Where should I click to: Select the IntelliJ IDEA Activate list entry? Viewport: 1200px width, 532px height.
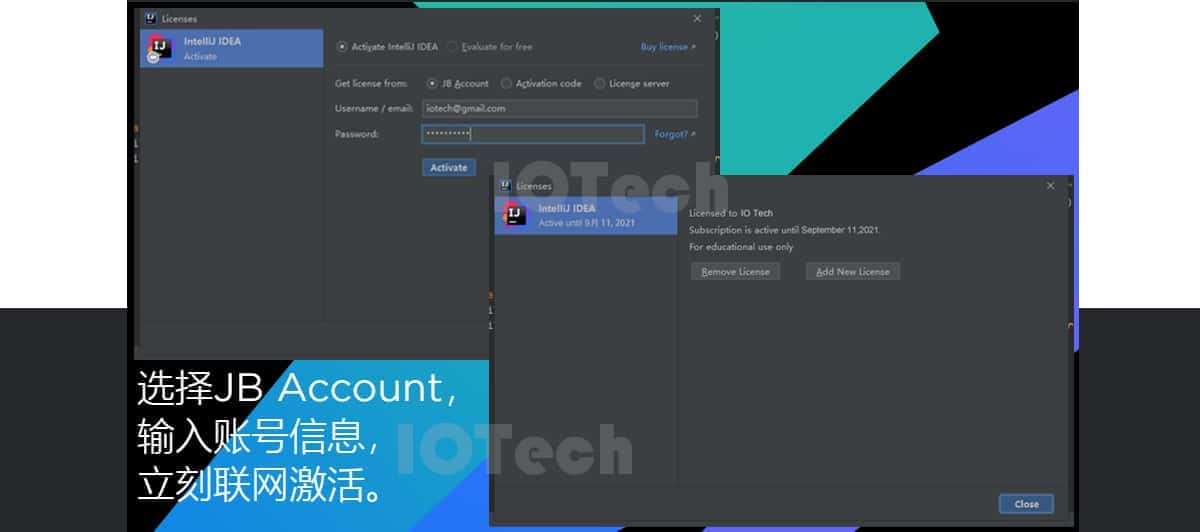pos(231,49)
